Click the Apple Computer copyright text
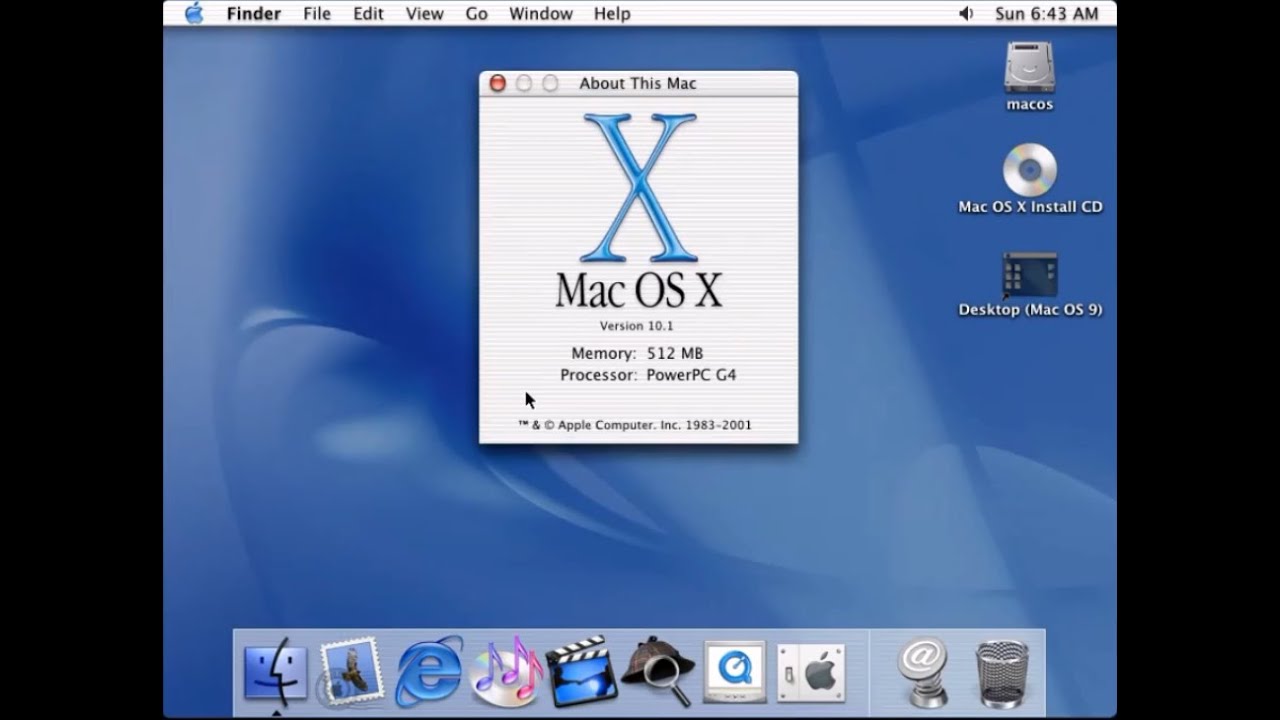Viewport: 1280px width, 720px height. (635, 425)
